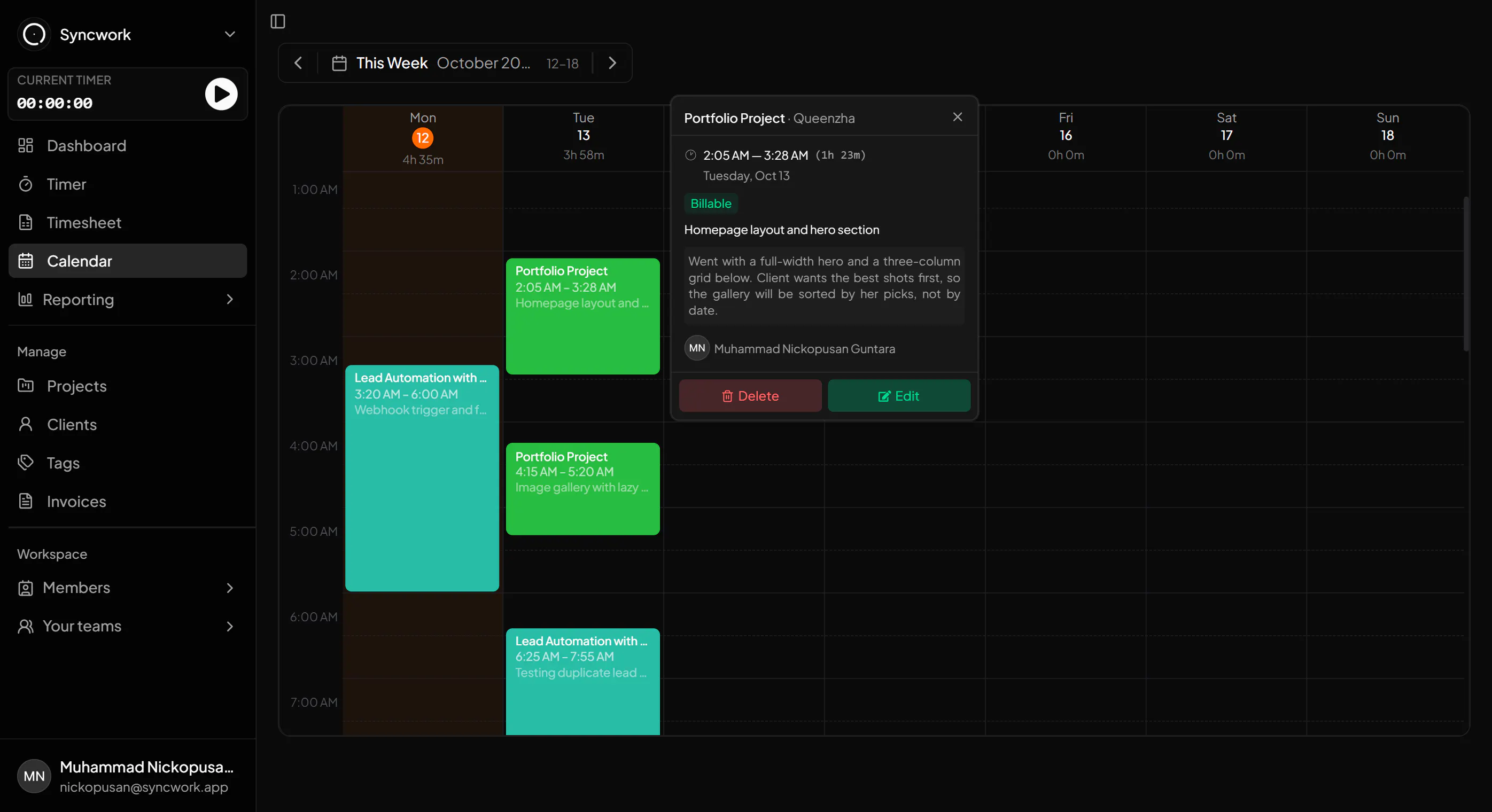Viewport: 1492px width, 812px height.
Task: Open user profile Muhammad Nickopusan at bottom
Action: (x=128, y=776)
